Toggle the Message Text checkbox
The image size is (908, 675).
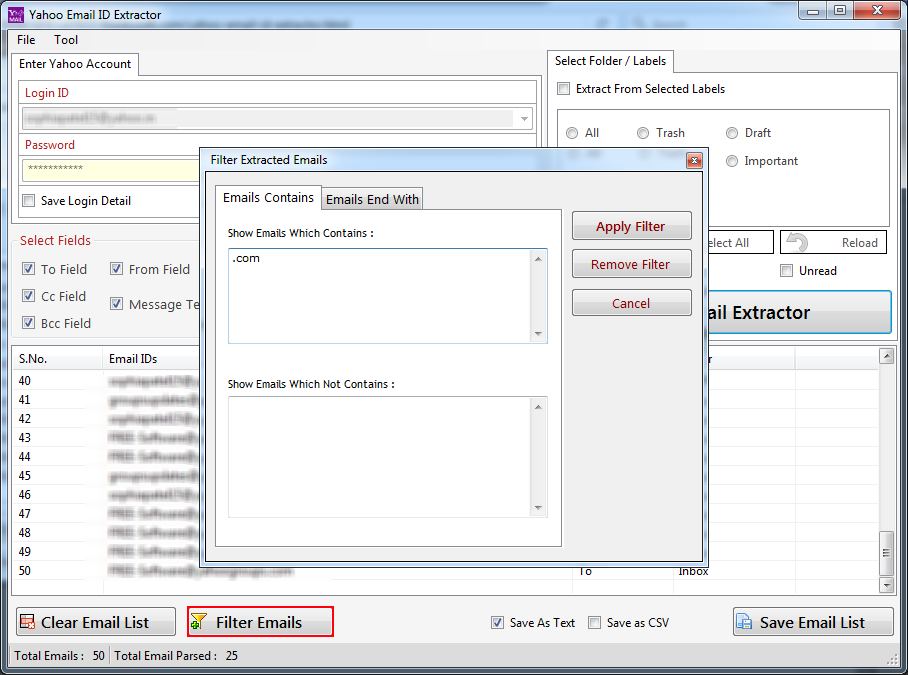tap(116, 304)
